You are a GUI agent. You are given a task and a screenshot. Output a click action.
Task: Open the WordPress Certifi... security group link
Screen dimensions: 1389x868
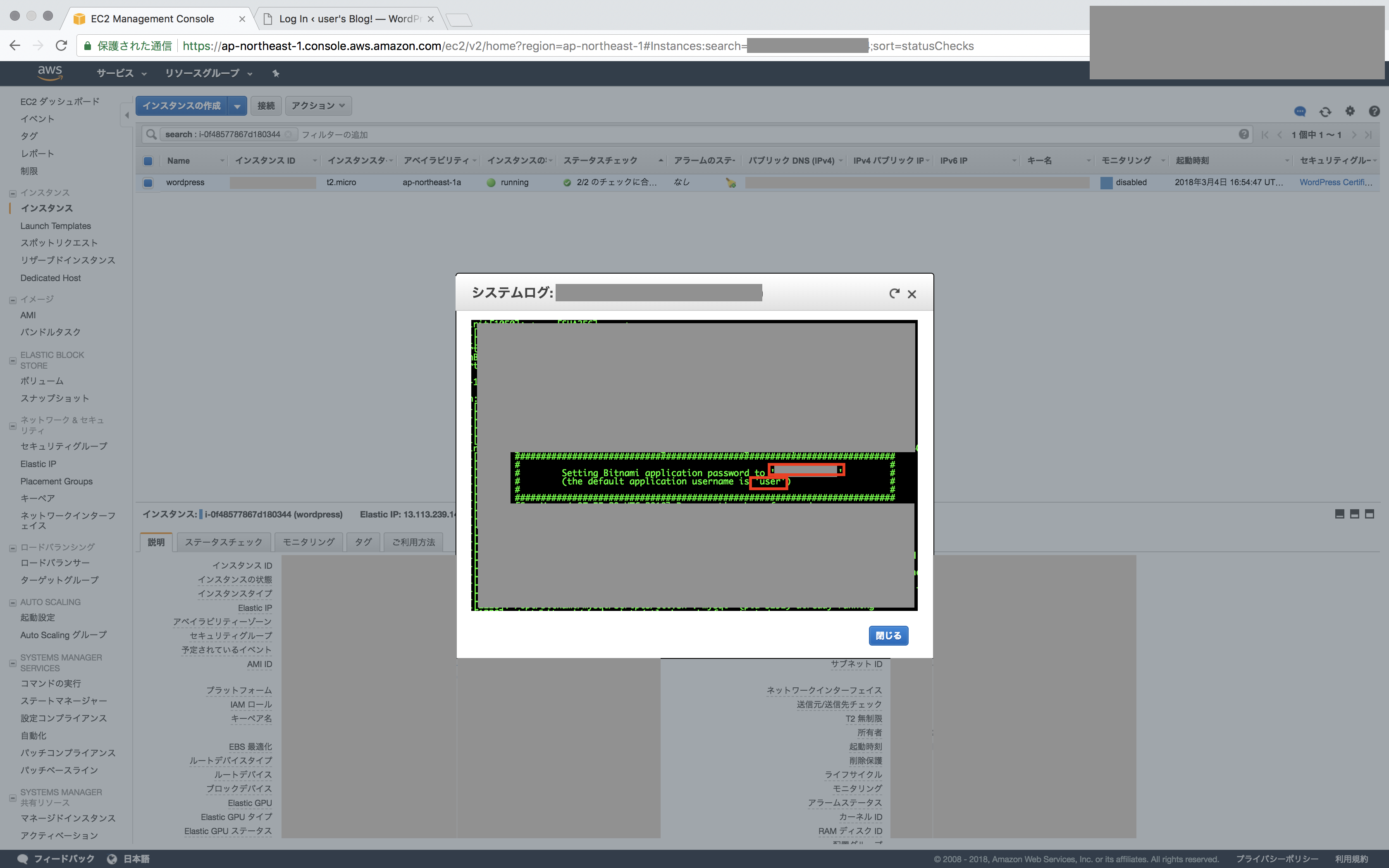(x=1336, y=183)
